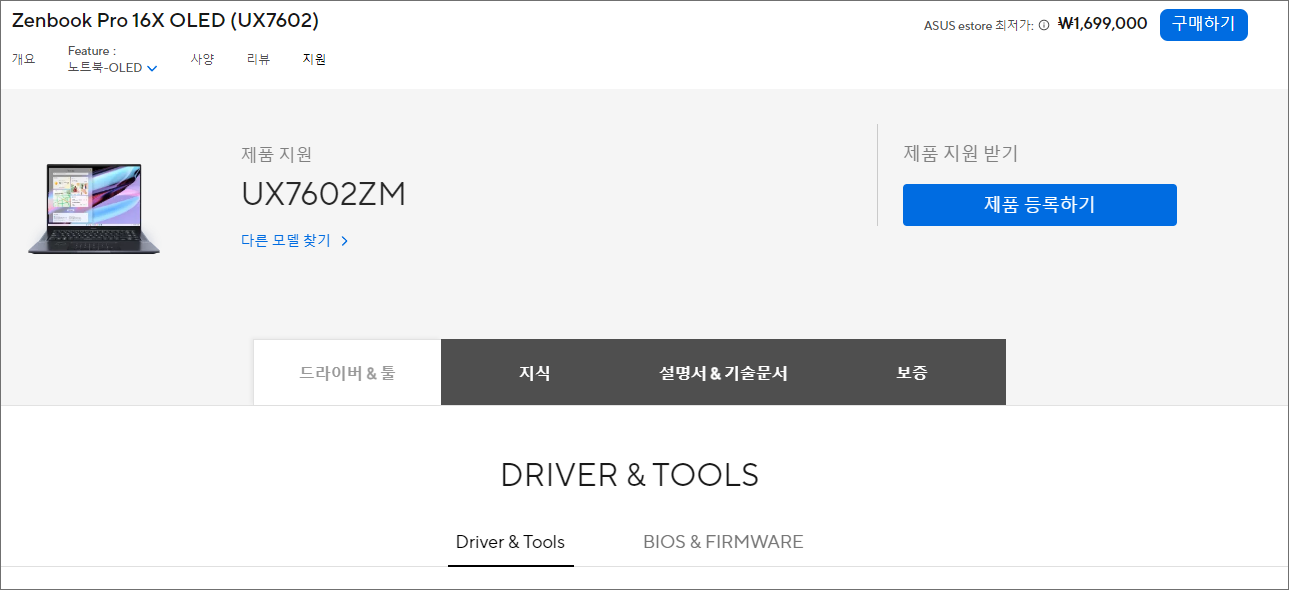Click the blue 구매하기 purchase button
This screenshot has height=590, width=1289.
tap(1203, 24)
